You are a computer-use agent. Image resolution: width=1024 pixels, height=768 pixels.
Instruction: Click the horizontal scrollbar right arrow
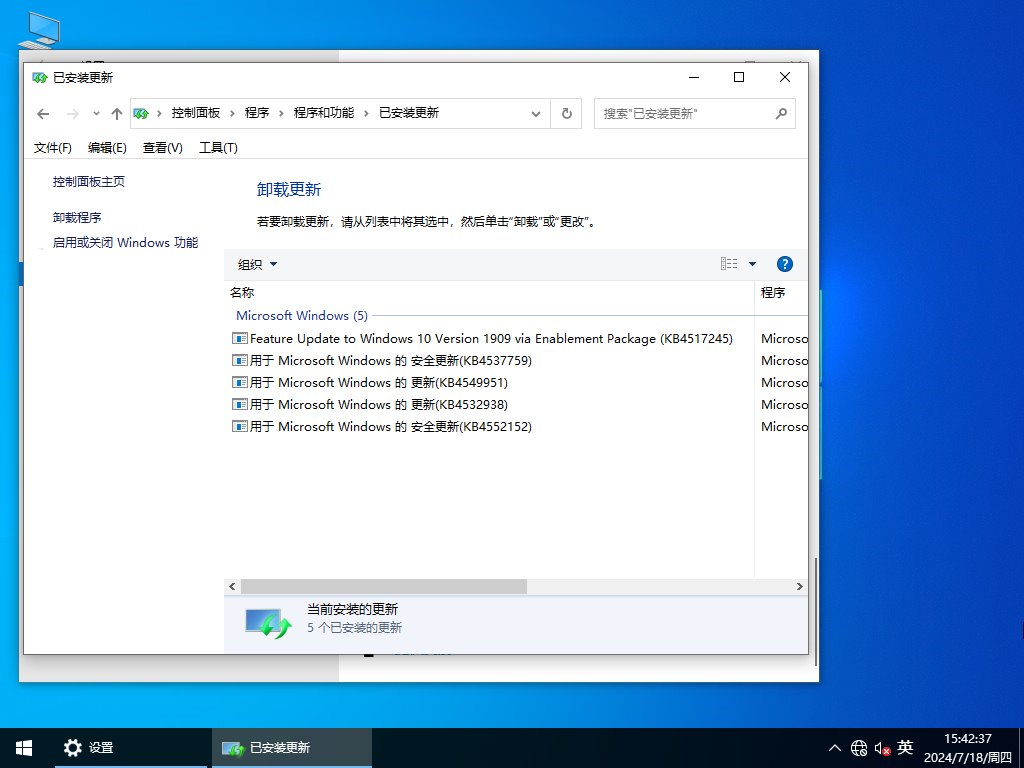click(798, 586)
